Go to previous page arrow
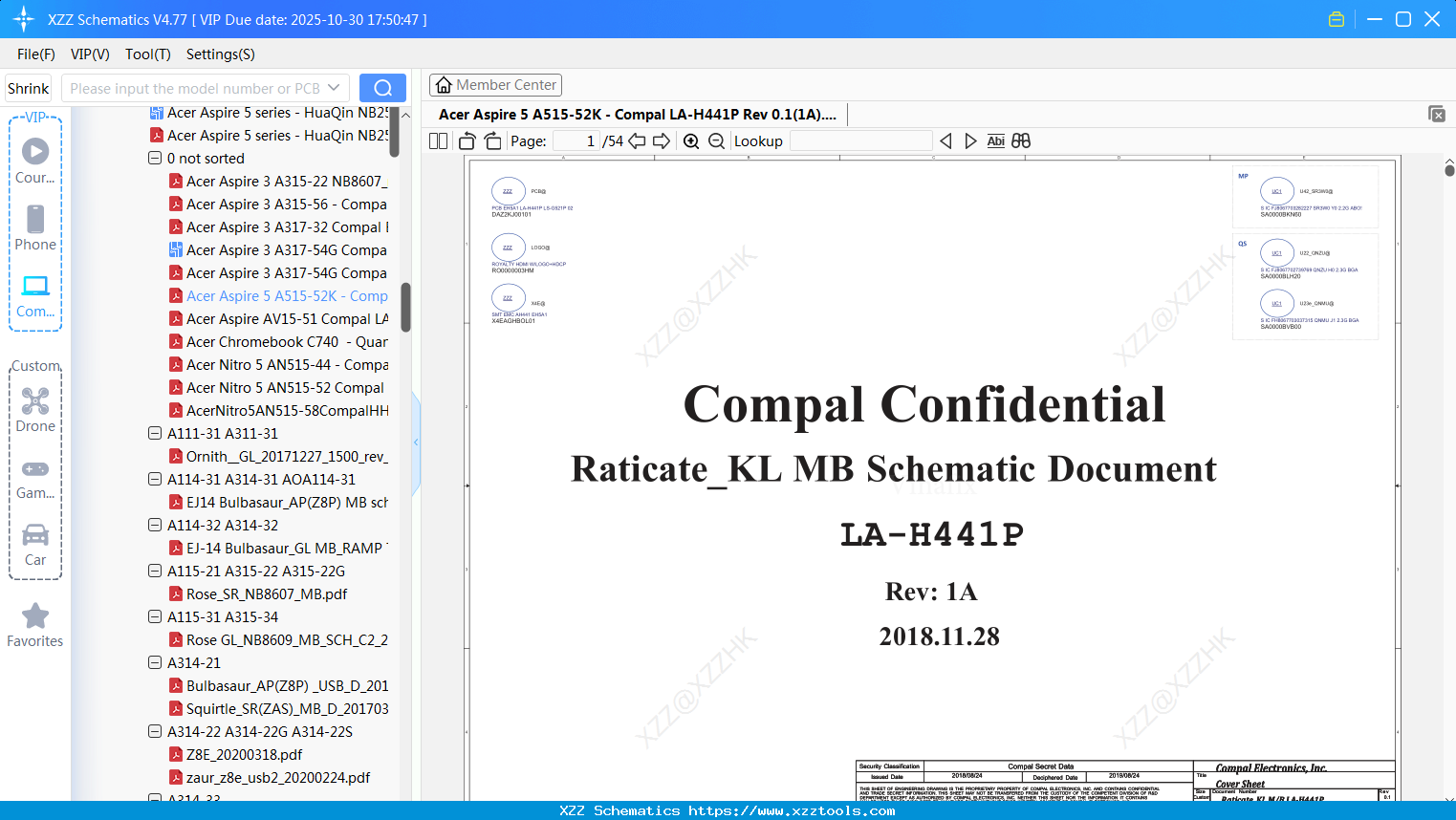 click(637, 141)
